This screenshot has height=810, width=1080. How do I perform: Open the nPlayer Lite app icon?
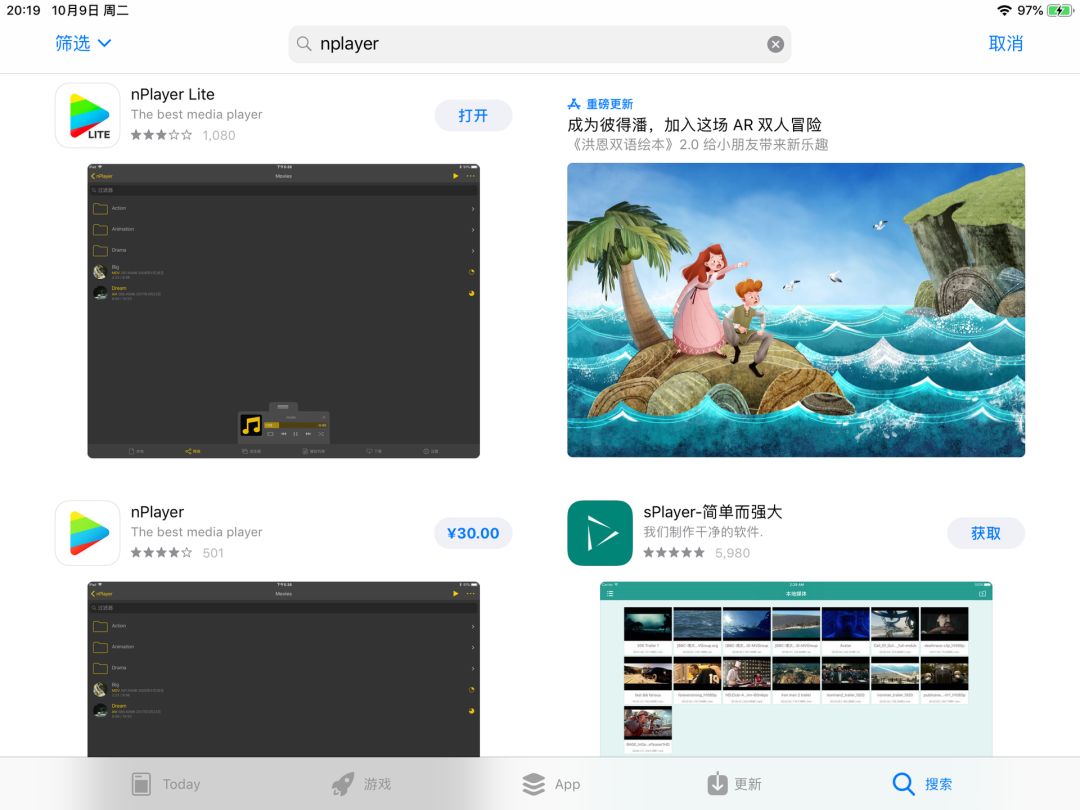click(87, 115)
